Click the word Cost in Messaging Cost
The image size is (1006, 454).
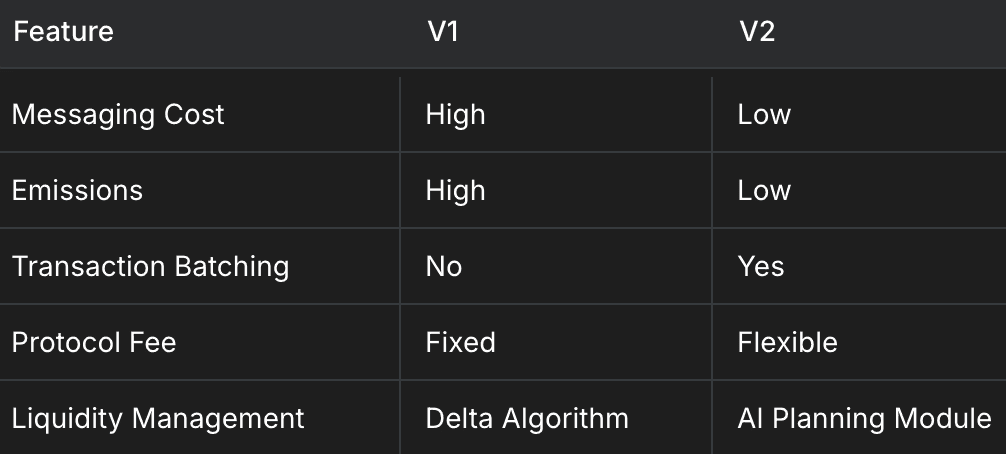coord(194,115)
